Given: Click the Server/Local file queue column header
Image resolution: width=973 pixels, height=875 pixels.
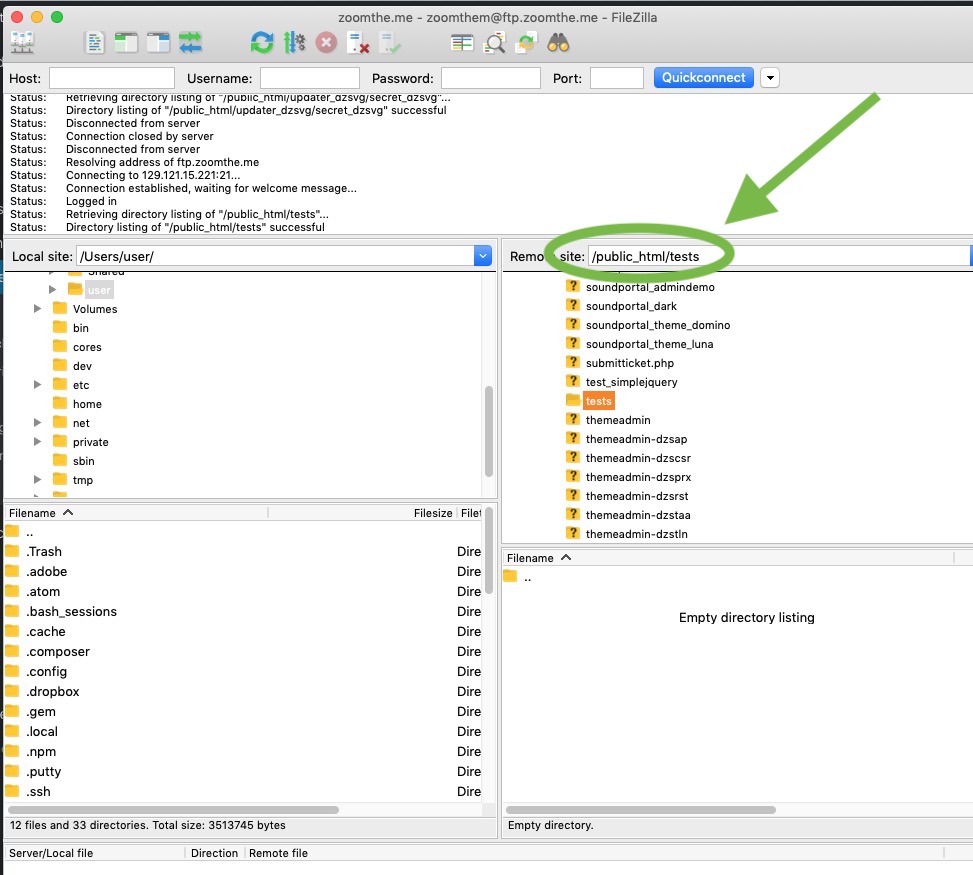Looking at the screenshot, I should (95, 853).
